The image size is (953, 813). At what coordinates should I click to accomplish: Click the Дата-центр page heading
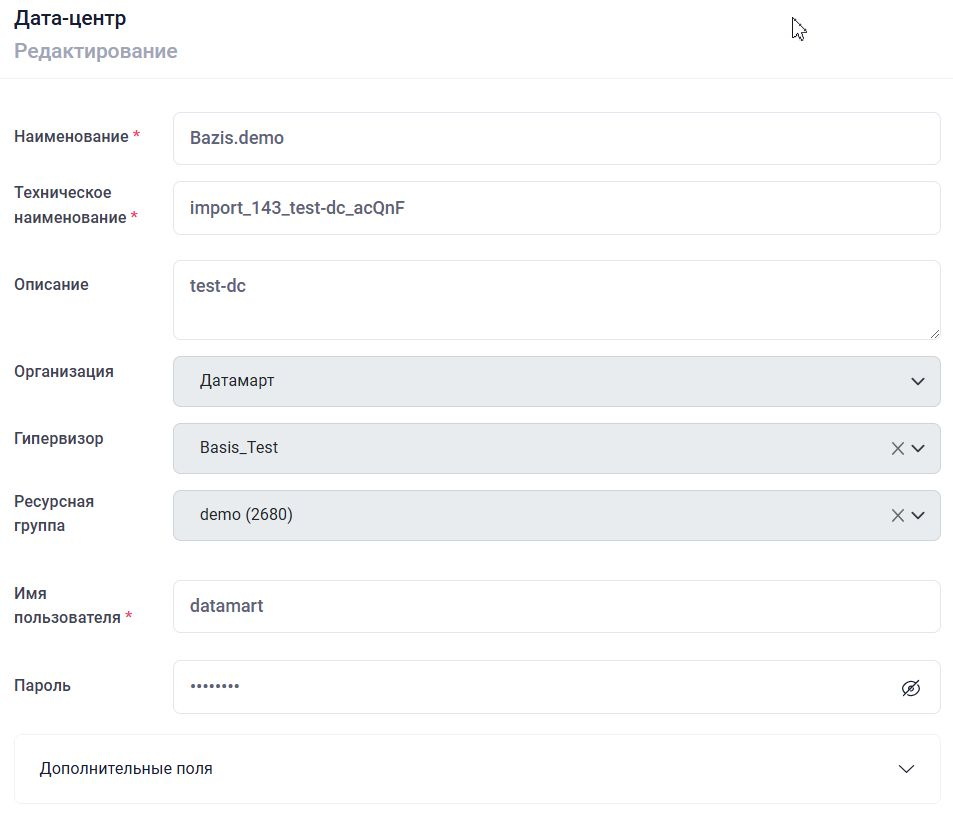(70, 18)
